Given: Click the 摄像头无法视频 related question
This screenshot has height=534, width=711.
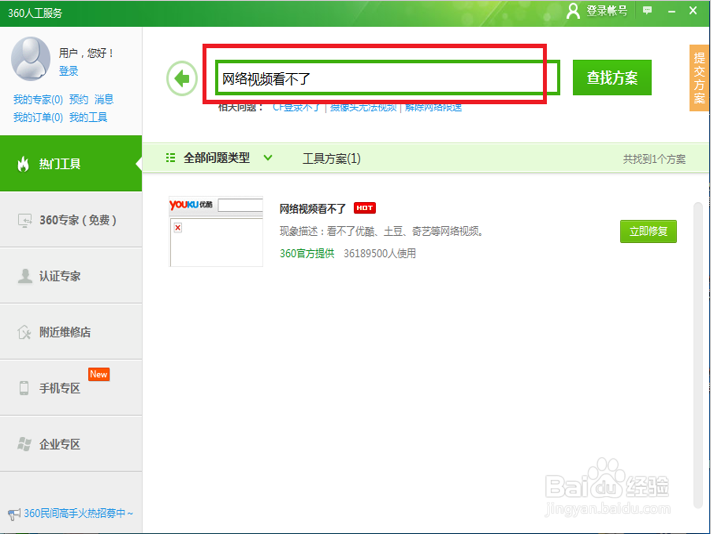Looking at the screenshot, I should (363, 107).
